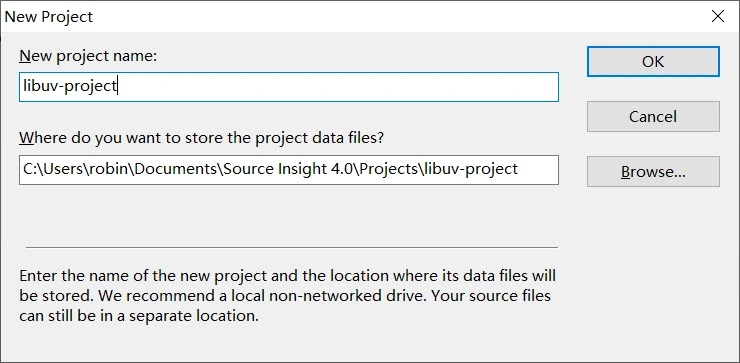Focus the New project name field
Viewport: 740px width, 363px height.
[289, 87]
